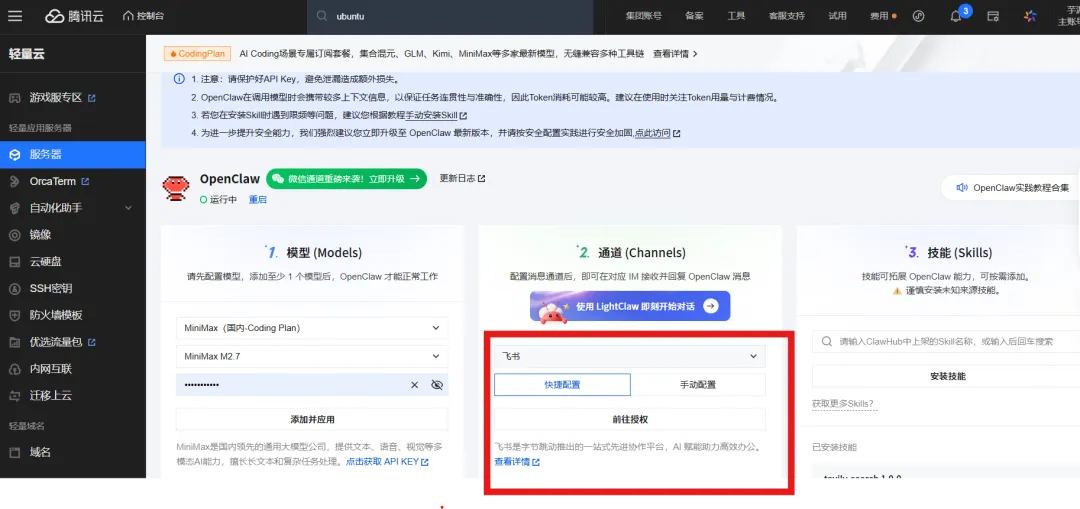Click the 前往授权 button

[x=630, y=419]
